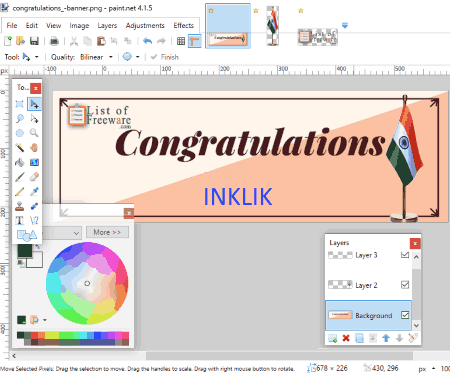The width and height of the screenshot is (450, 376).
Task: Select the Move Selected Pixels tool
Action: [34, 104]
